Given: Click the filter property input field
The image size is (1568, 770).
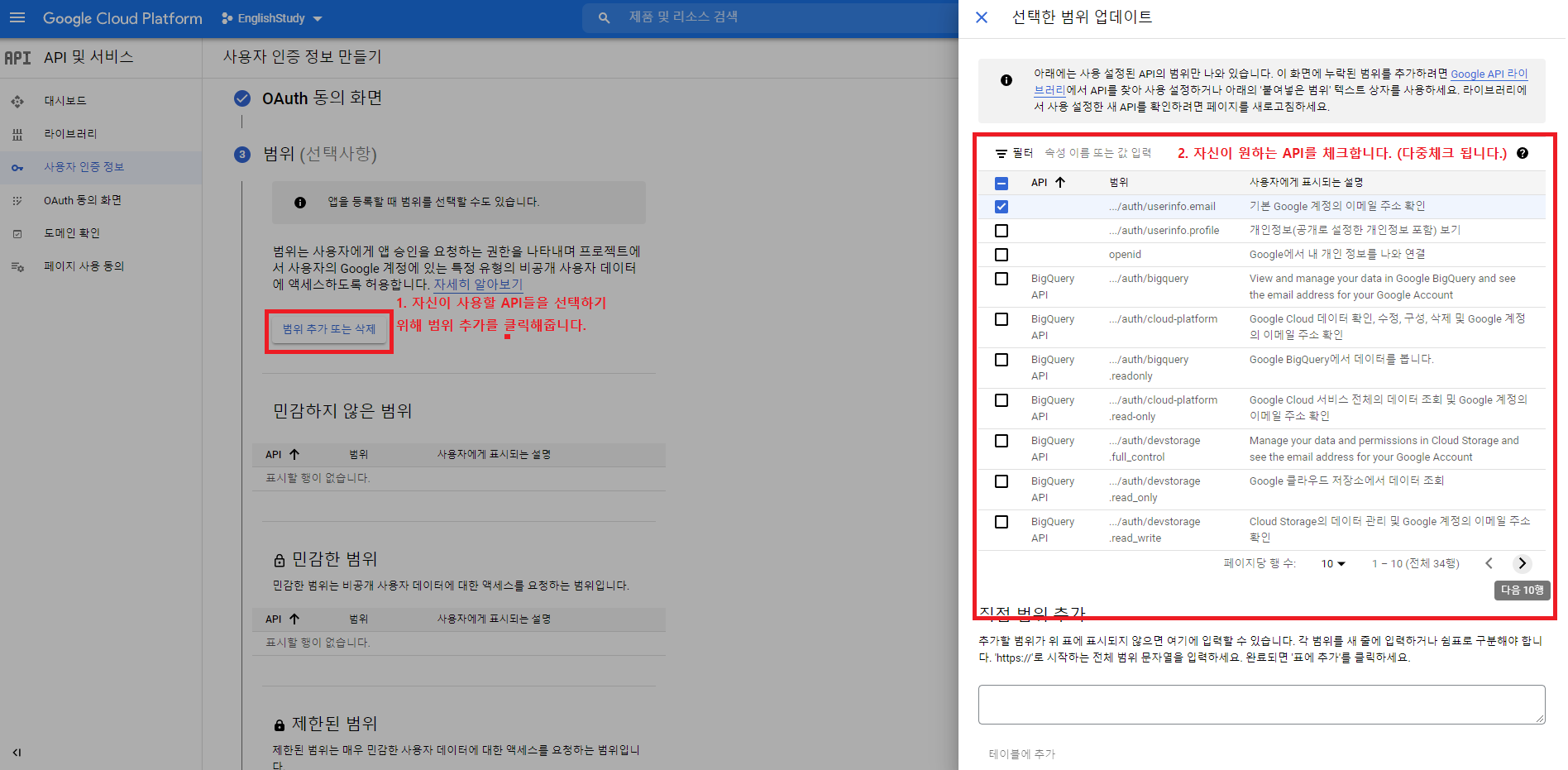Looking at the screenshot, I should (1098, 153).
